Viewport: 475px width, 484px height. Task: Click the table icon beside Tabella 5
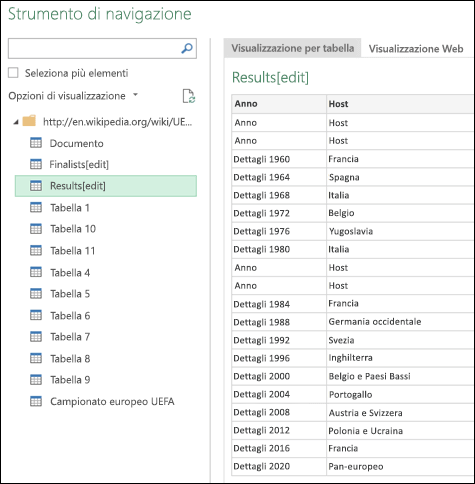click(x=36, y=294)
